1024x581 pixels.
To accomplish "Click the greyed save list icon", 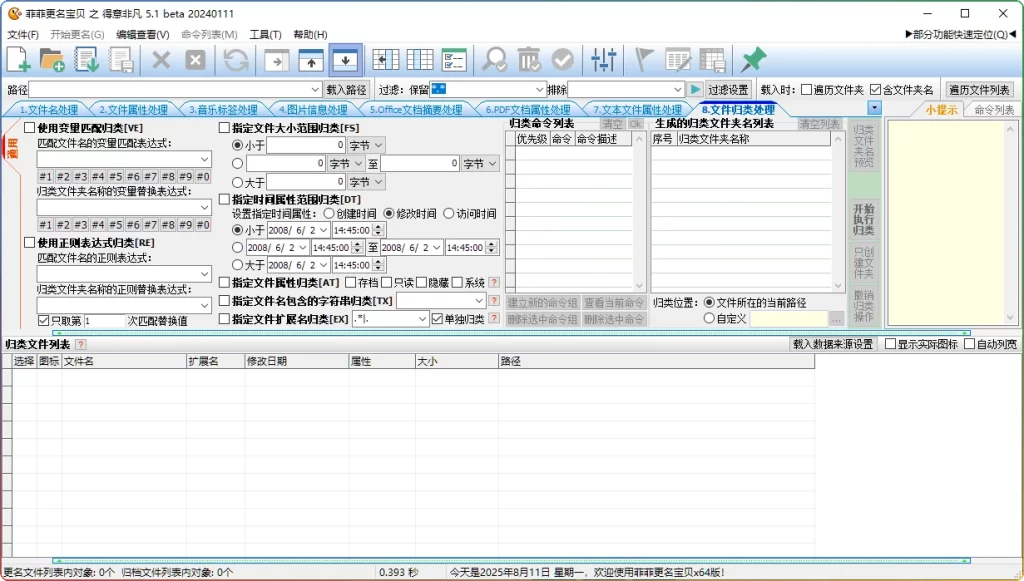I will [121, 59].
